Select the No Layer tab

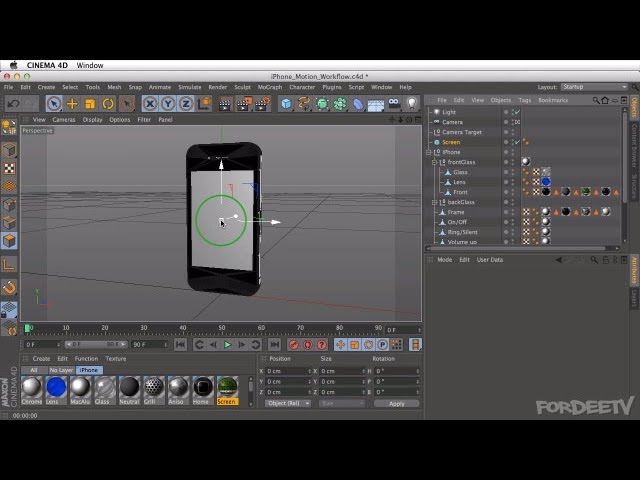(x=61, y=370)
